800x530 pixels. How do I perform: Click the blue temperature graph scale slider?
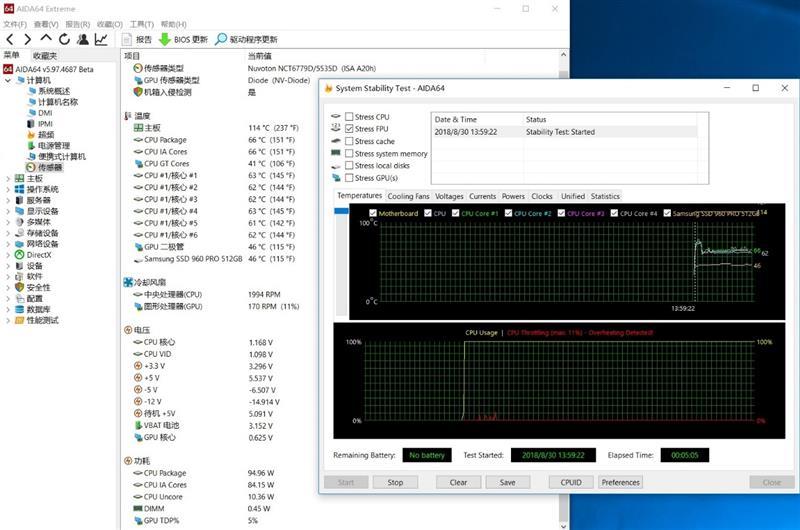[343, 210]
